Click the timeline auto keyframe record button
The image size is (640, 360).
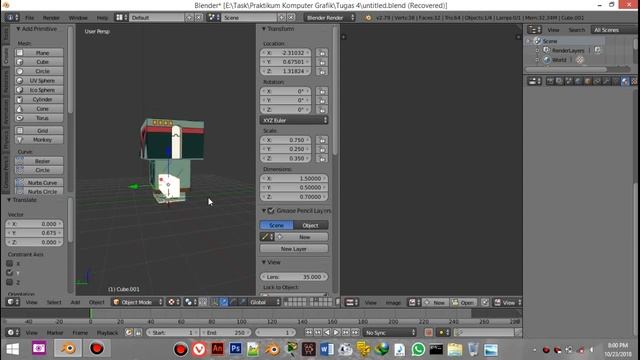click(x=428, y=333)
